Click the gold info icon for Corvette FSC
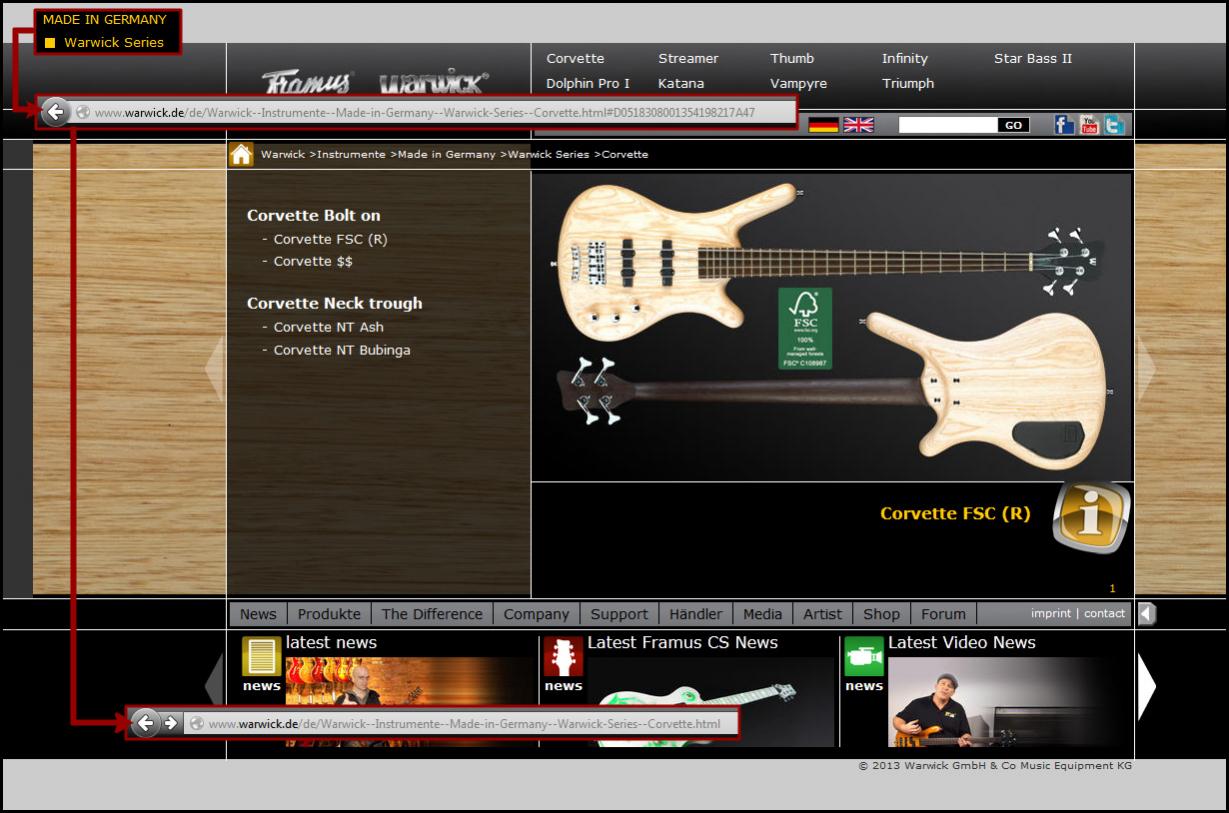 click(x=1091, y=517)
